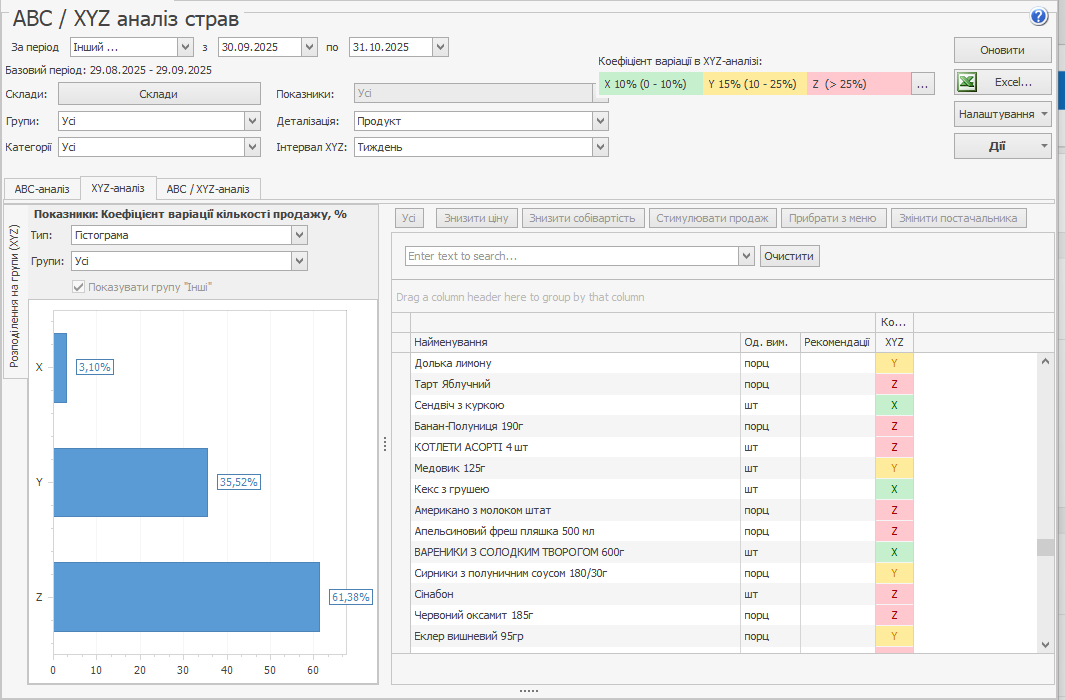Open the 'ABC / XYZ-аналіз' tab

(x=208, y=189)
